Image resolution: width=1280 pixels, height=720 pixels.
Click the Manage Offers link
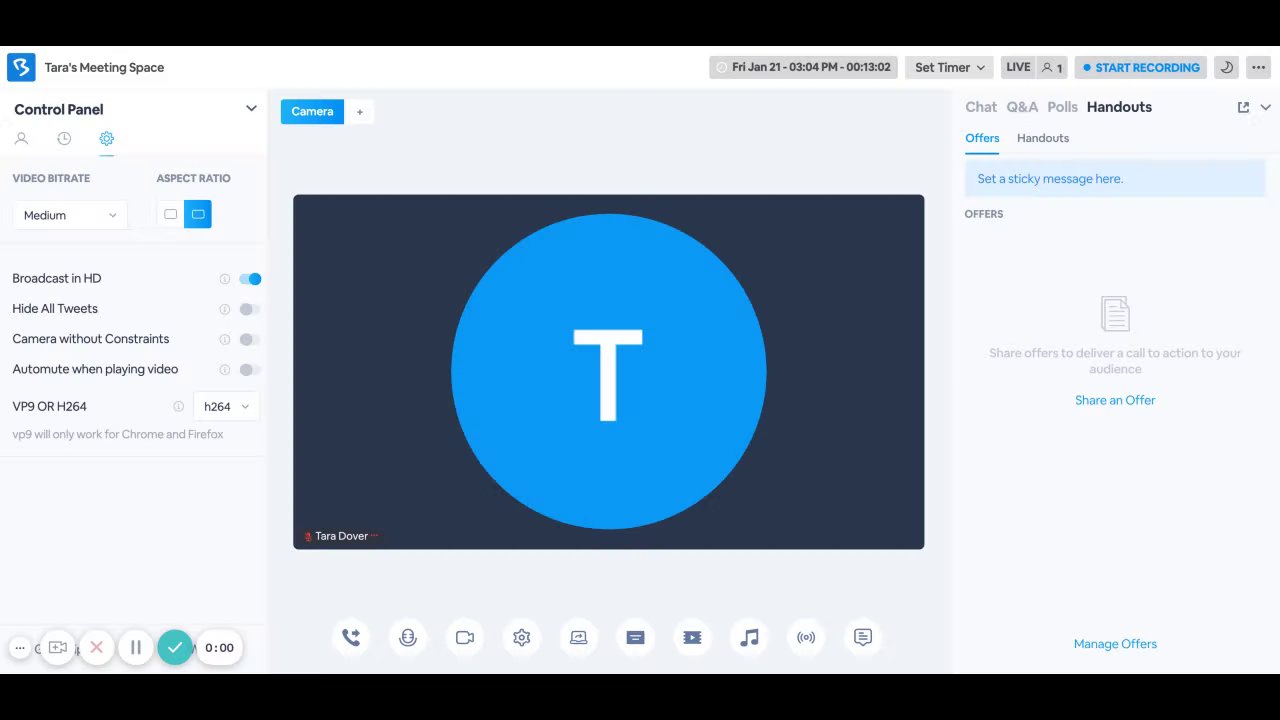1115,644
